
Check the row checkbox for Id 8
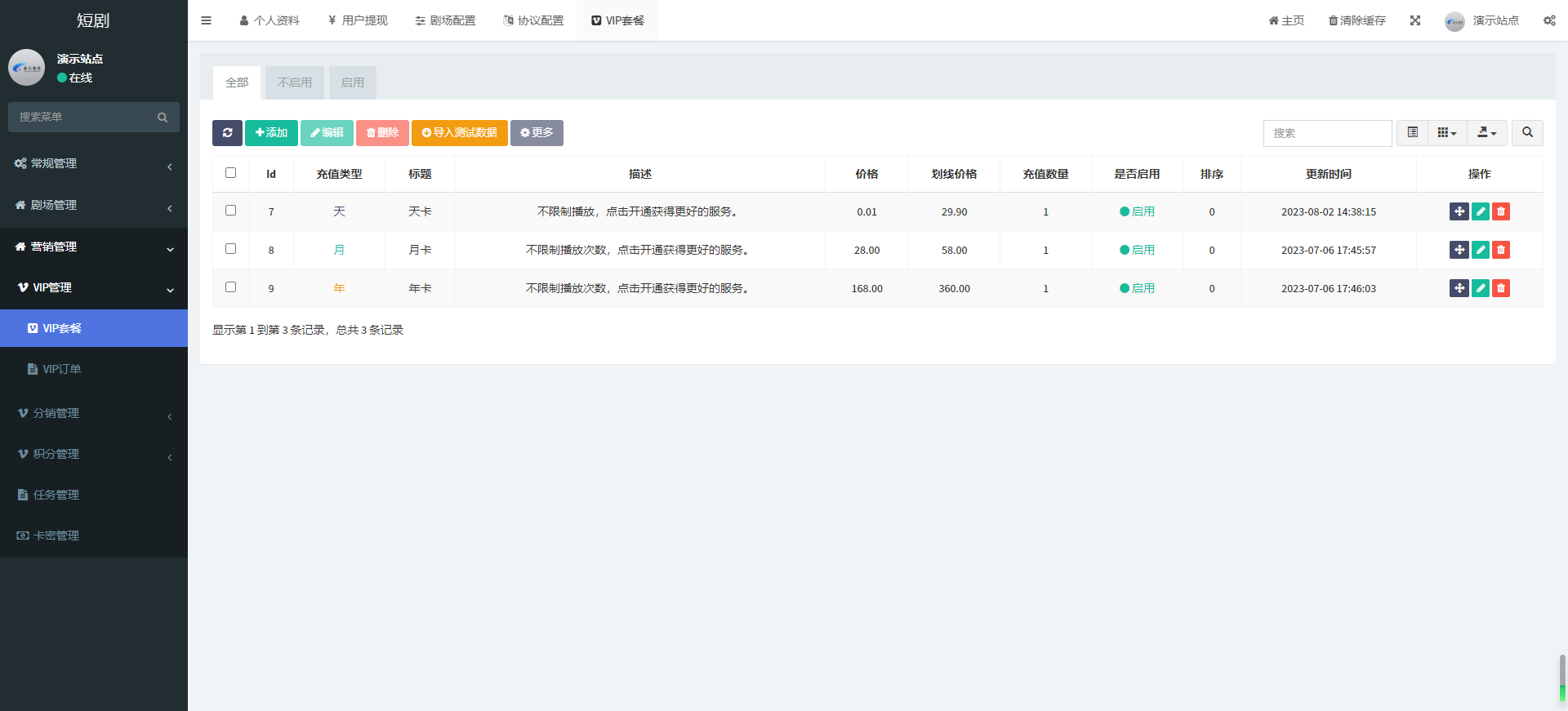(230, 249)
